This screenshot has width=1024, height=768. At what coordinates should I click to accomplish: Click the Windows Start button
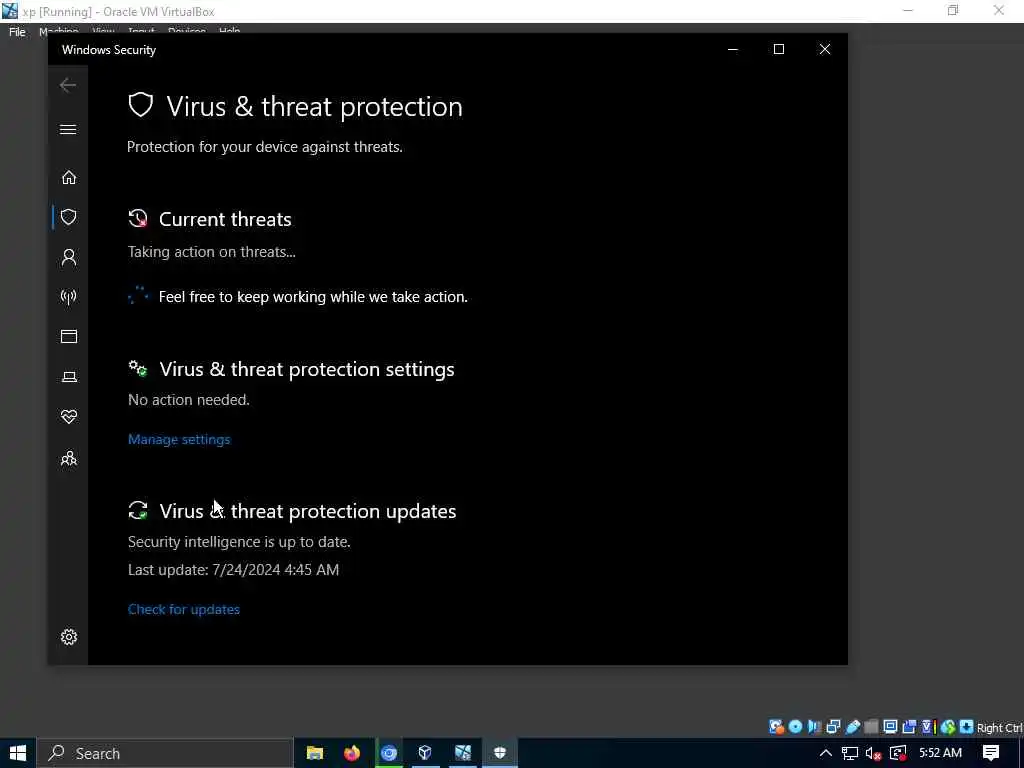coord(18,753)
